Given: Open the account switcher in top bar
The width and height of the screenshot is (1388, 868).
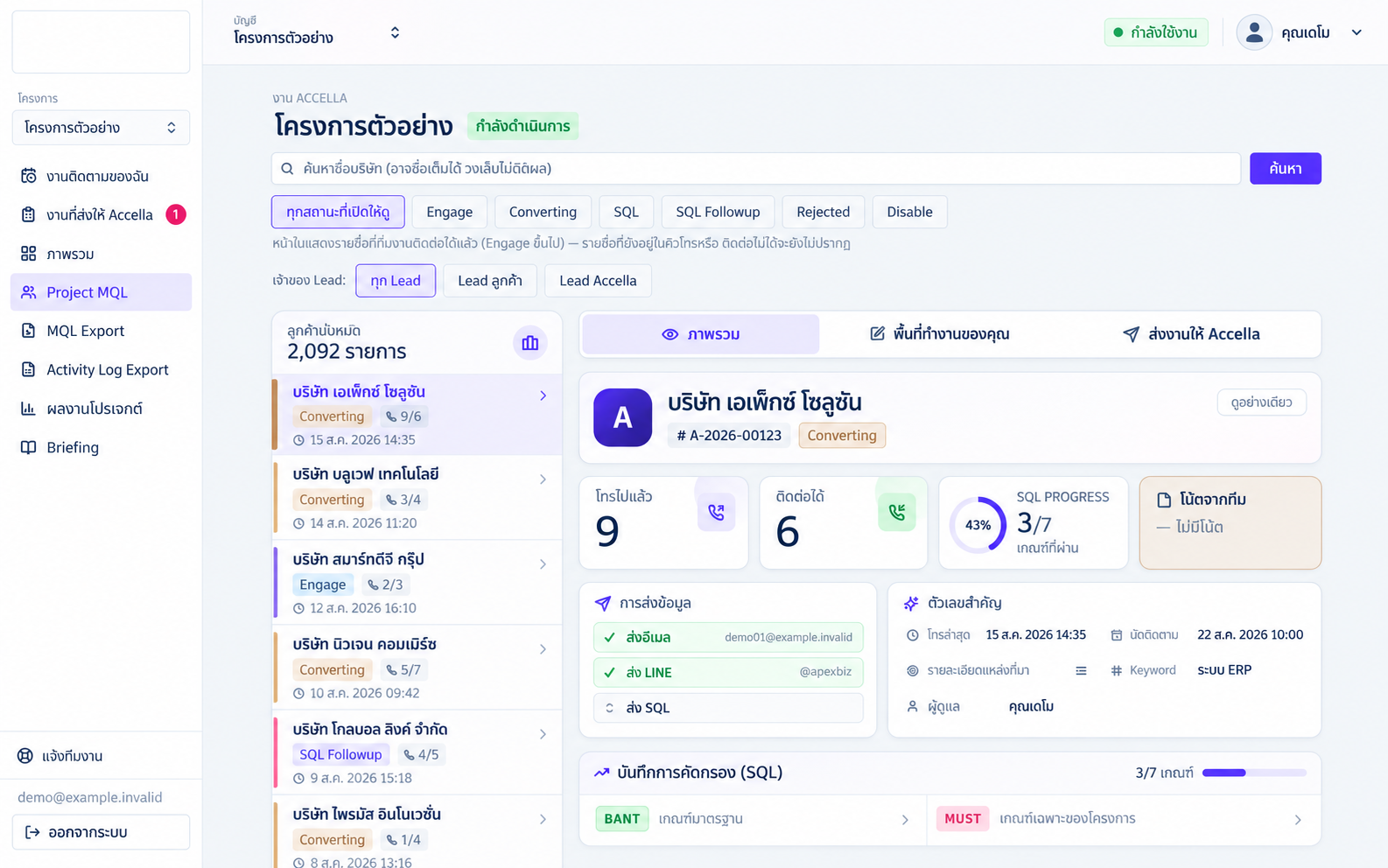Looking at the screenshot, I should coord(318,32).
